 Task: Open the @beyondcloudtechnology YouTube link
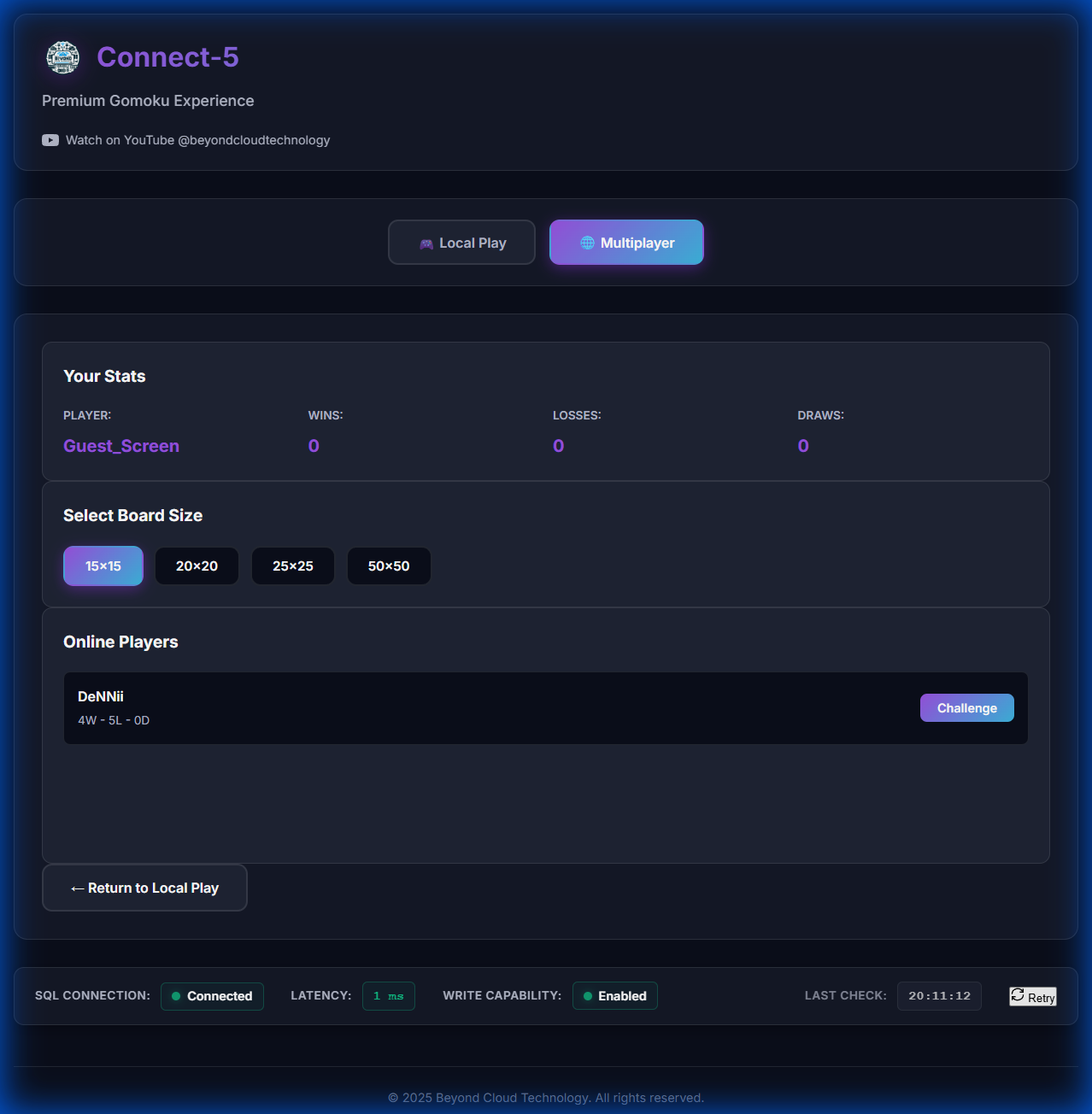coord(198,139)
